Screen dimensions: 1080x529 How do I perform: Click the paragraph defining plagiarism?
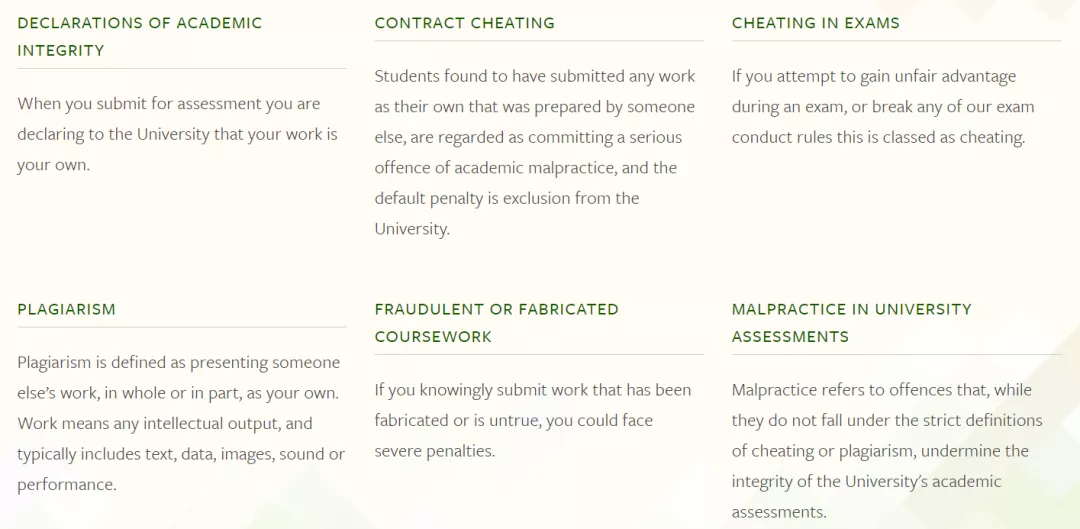(x=180, y=423)
